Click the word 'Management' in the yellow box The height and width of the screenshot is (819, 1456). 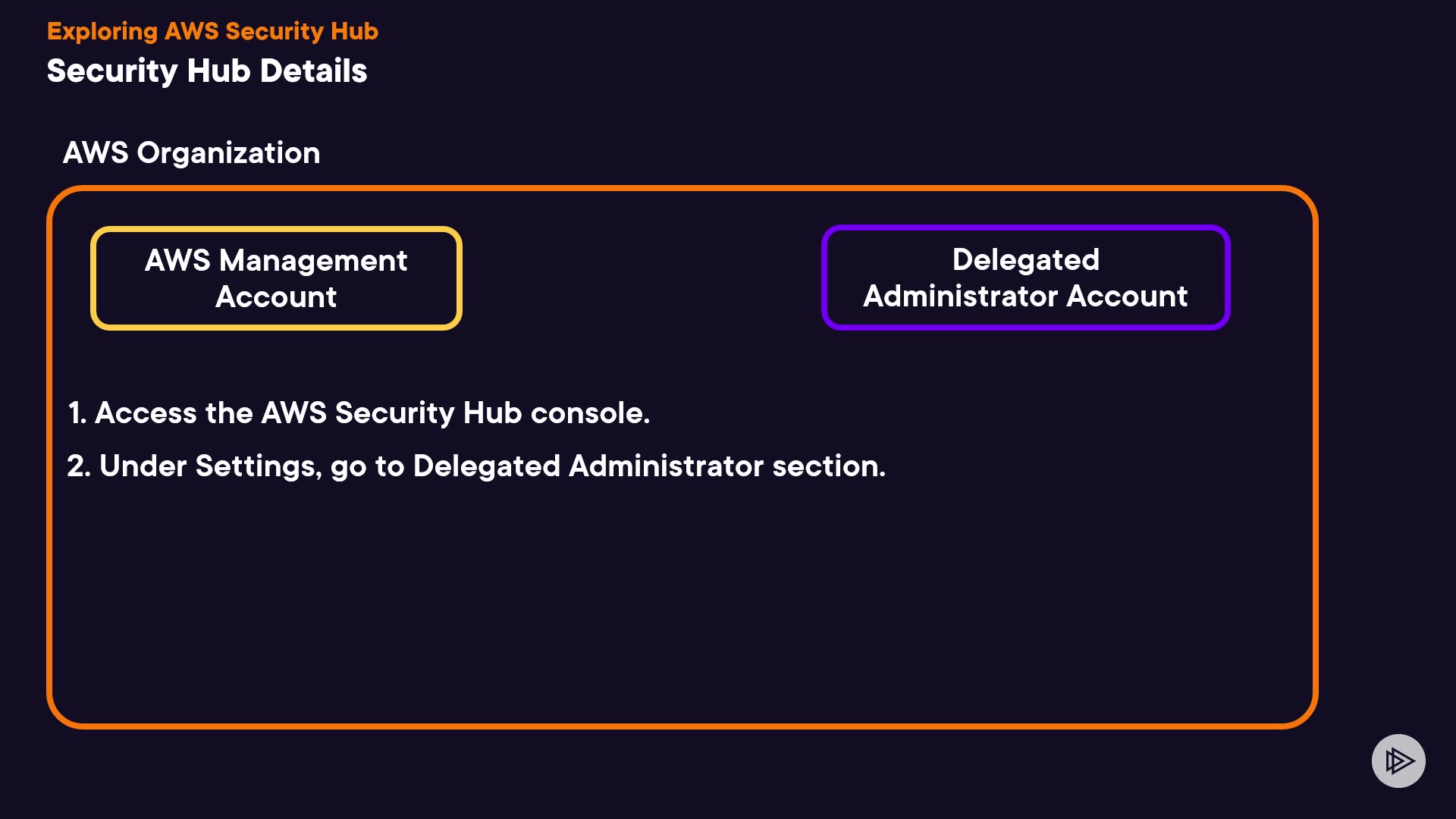pyautogui.click(x=313, y=261)
